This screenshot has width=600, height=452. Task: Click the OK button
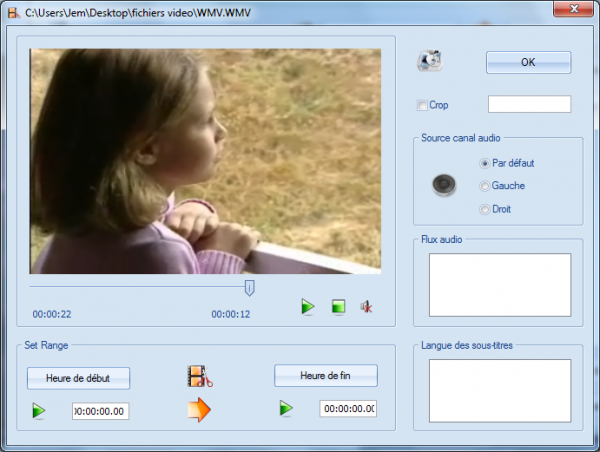528,62
